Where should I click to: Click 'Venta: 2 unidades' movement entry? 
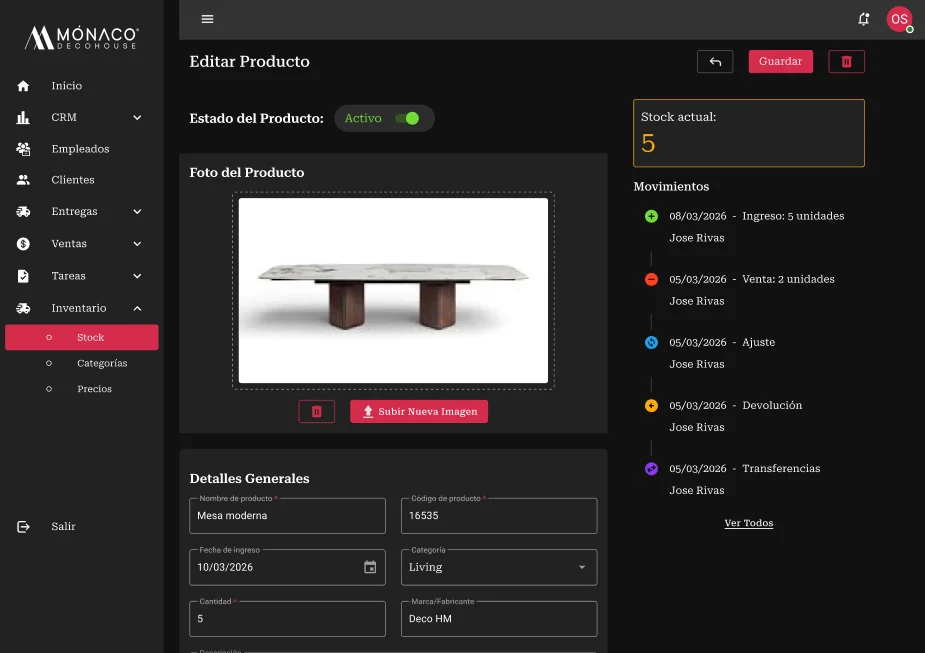coord(788,280)
